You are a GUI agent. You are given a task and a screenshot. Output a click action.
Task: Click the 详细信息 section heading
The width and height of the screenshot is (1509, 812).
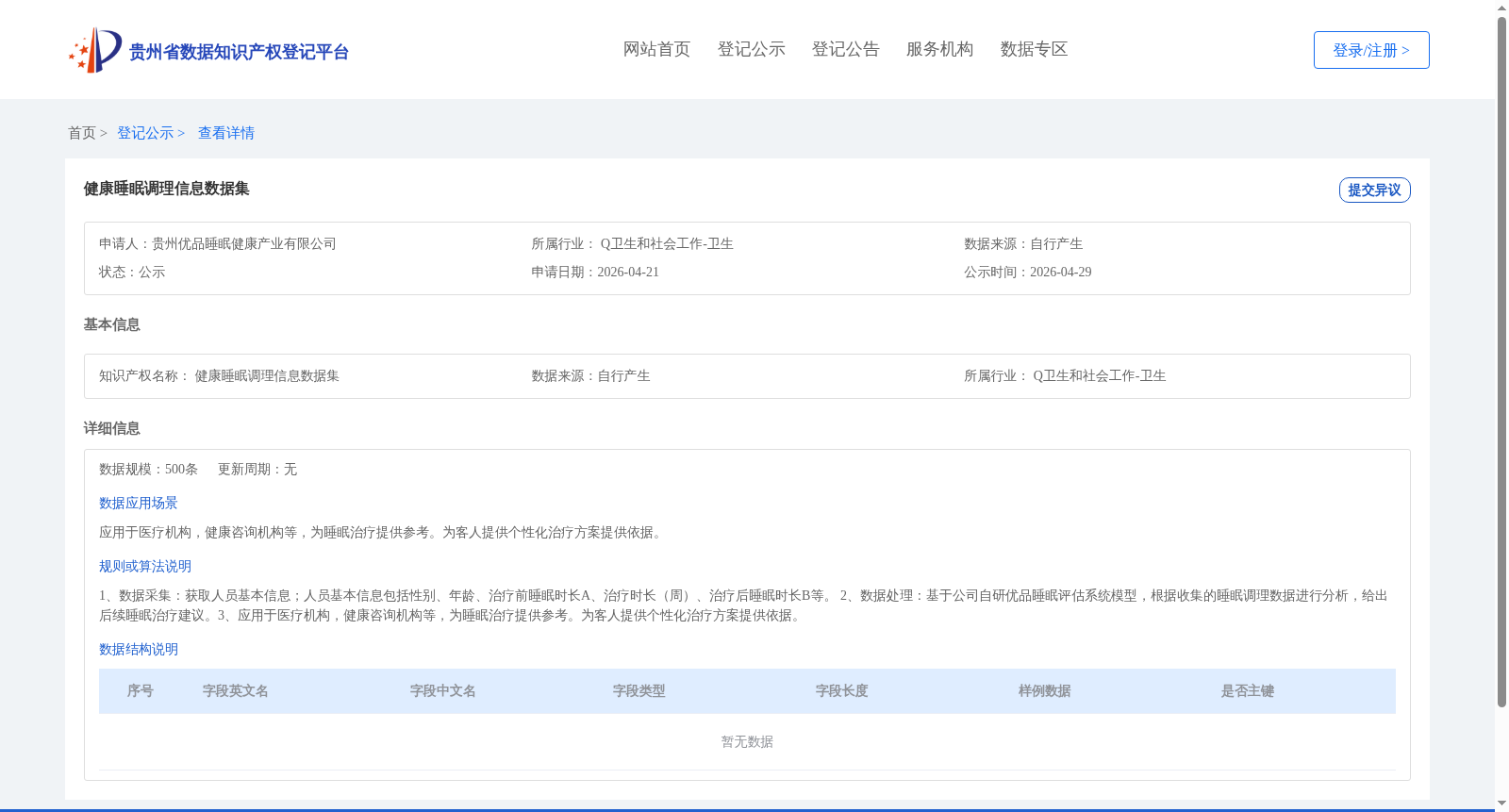(111, 428)
